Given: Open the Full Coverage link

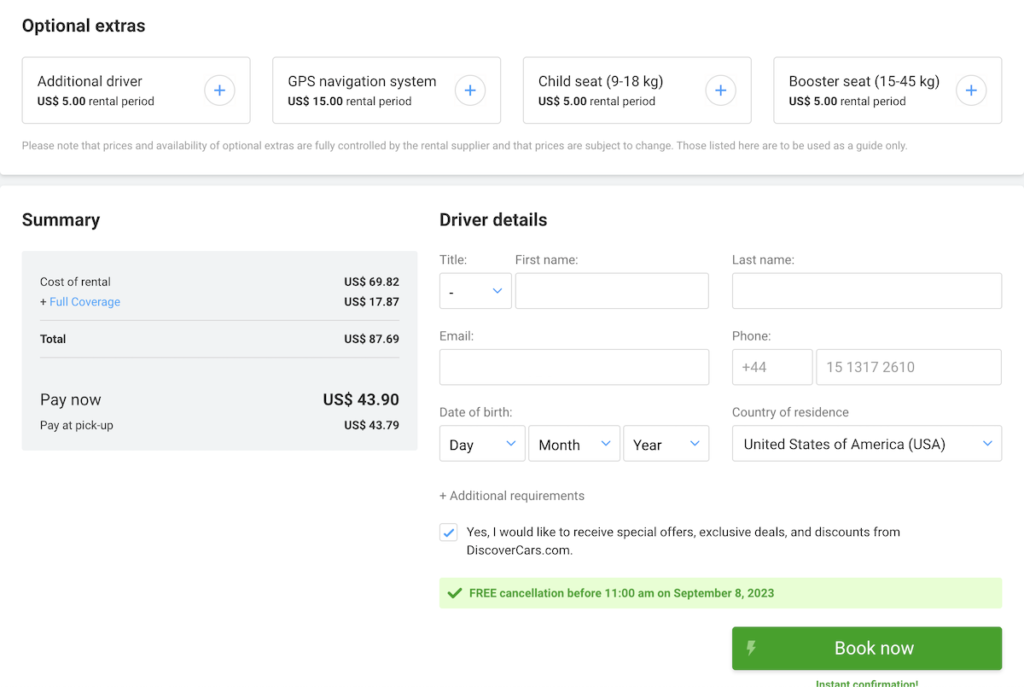Looking at the screenshot, I should [x=85, y=302].
